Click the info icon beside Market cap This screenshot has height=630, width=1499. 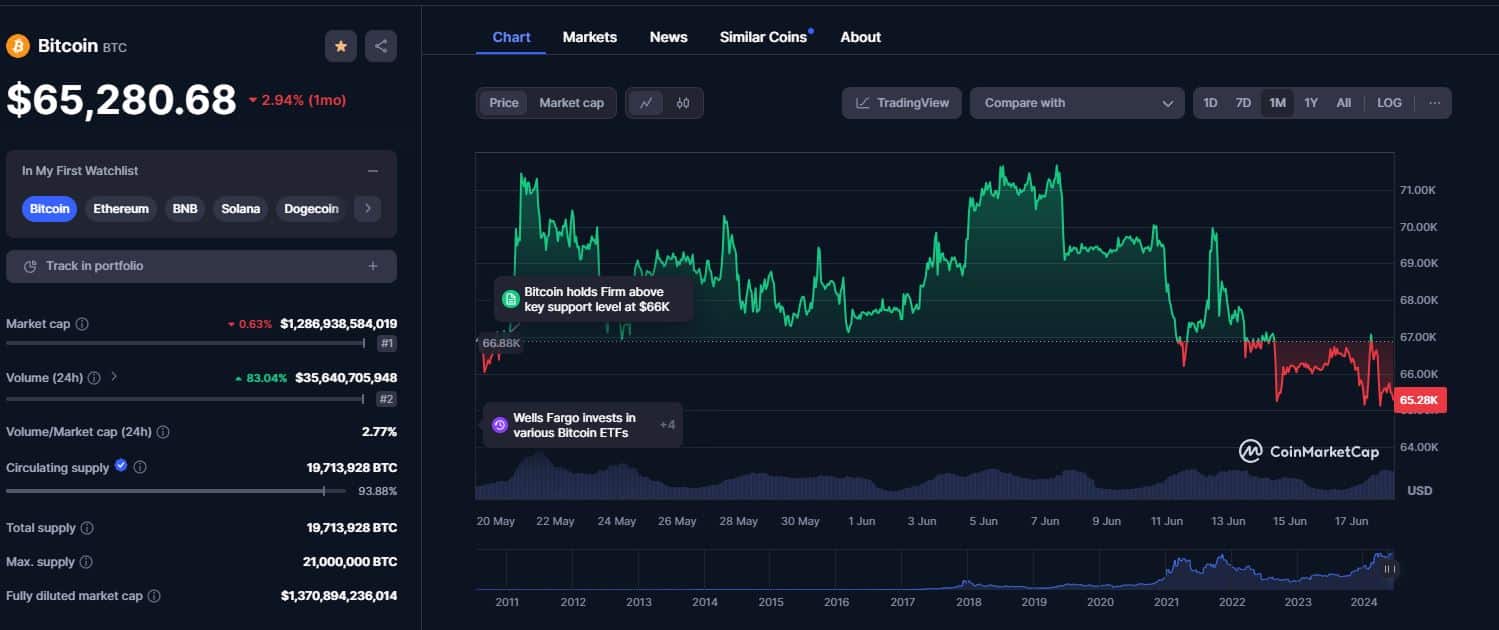tap(82, 324)
